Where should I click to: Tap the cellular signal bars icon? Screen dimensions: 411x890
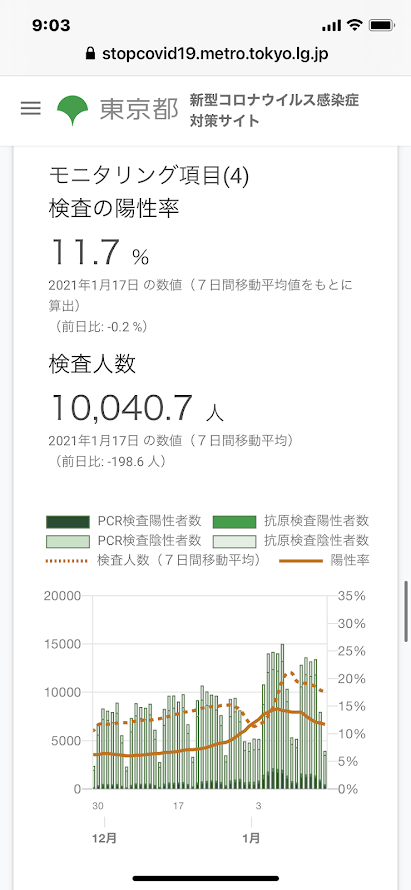(x=332, y=26)
